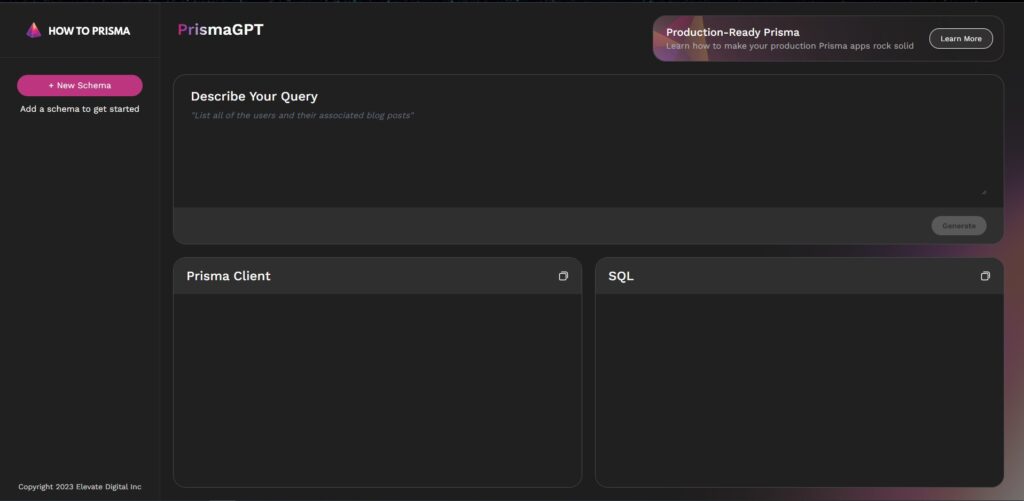The image size is (1024, 501).
Task: Click the Production-Ready Prisma heading
Action: [x=732, y=33]
